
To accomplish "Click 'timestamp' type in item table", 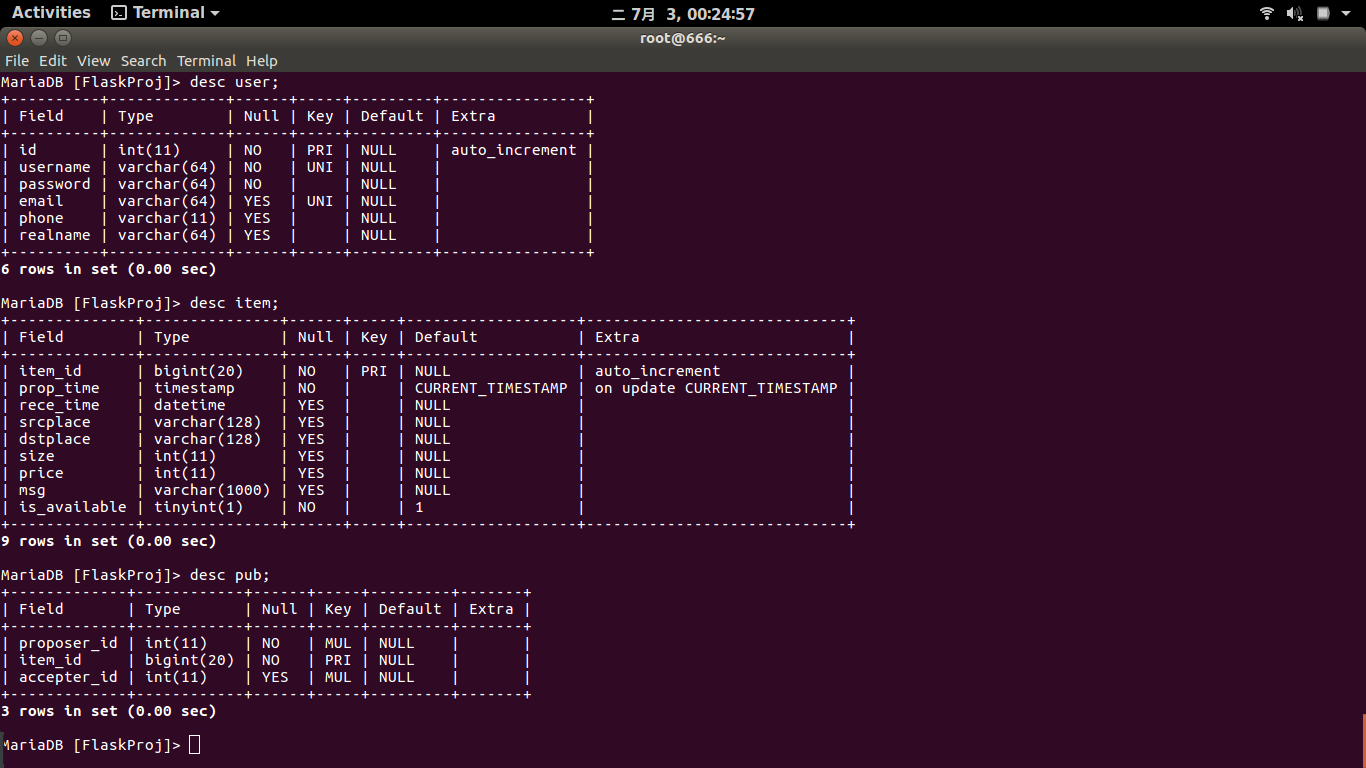I will point(194,388).
